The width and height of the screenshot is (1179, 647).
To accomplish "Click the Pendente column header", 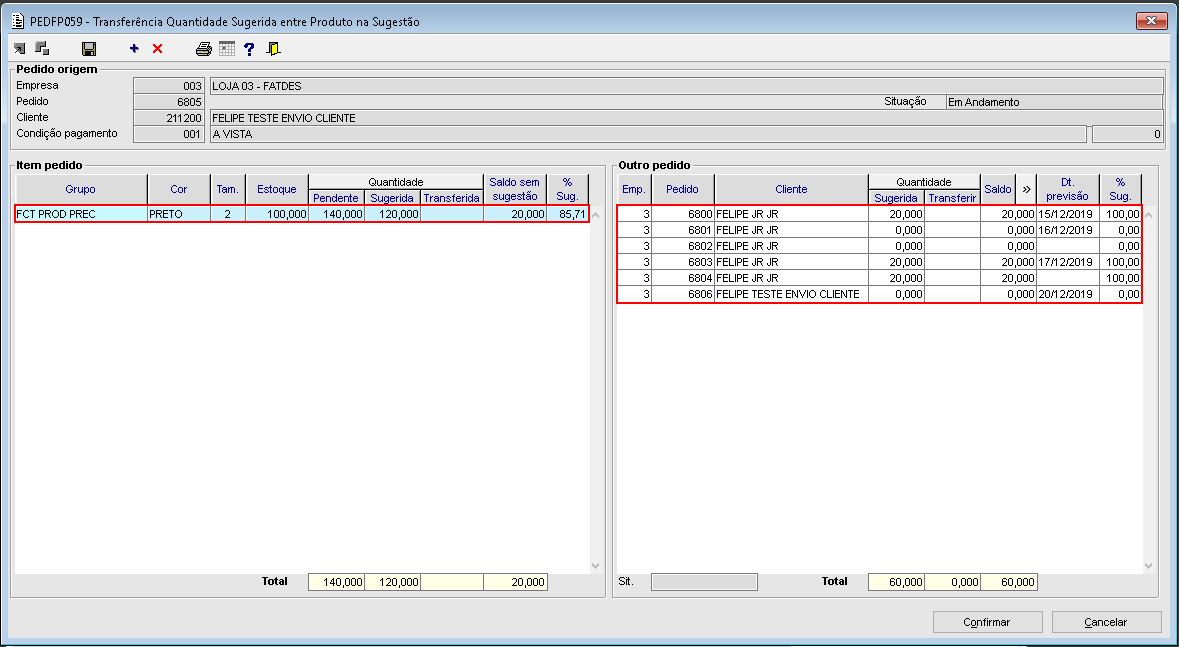I will 336,197.
